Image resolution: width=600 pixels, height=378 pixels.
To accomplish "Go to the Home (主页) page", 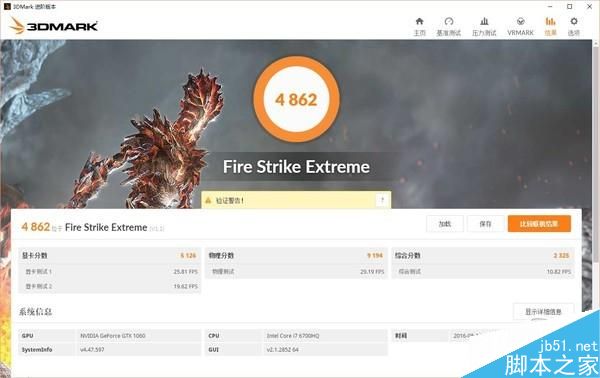I will [x=419, y=27].
